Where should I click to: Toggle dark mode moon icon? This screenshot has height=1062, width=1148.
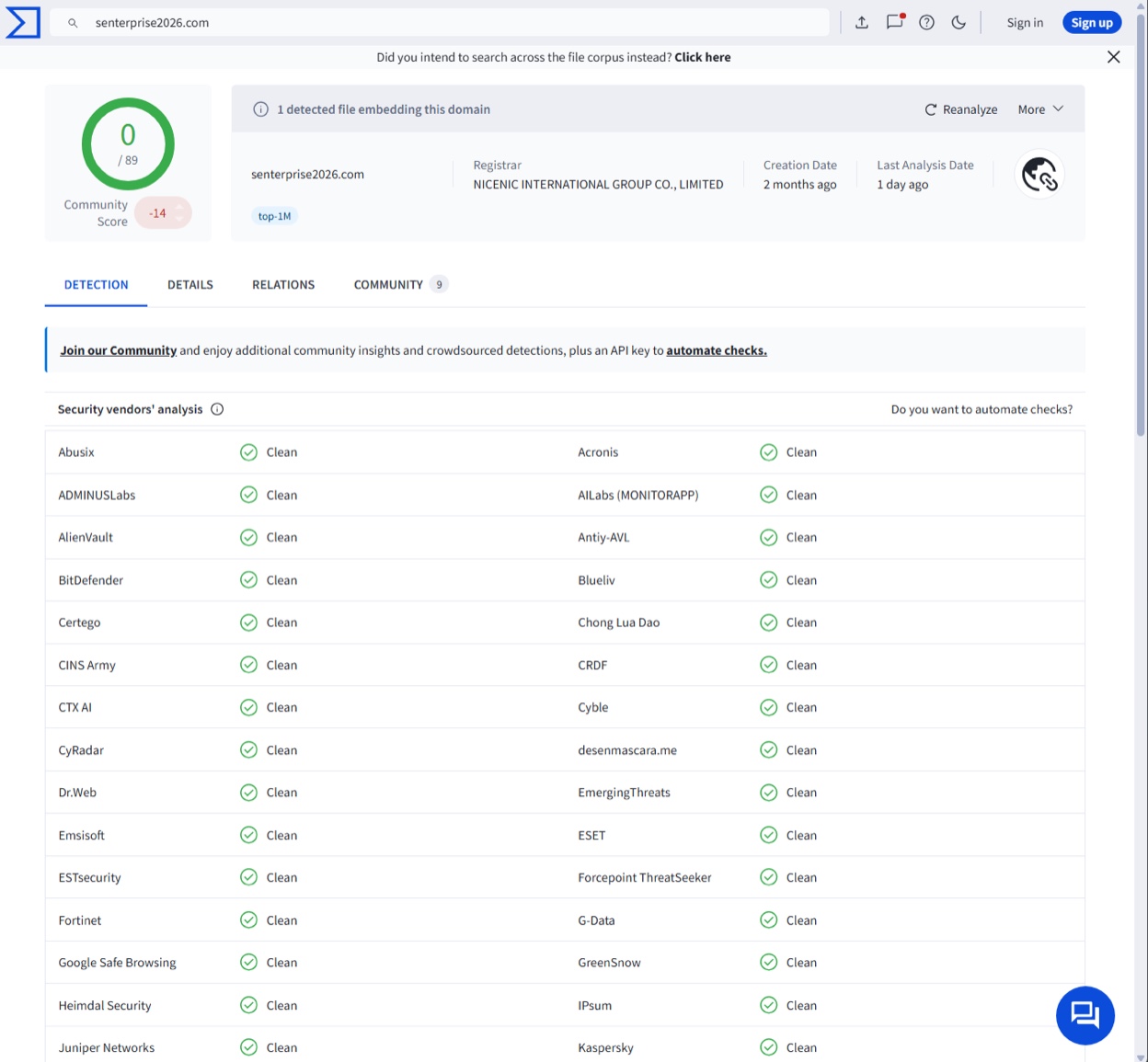click(959, 22)
